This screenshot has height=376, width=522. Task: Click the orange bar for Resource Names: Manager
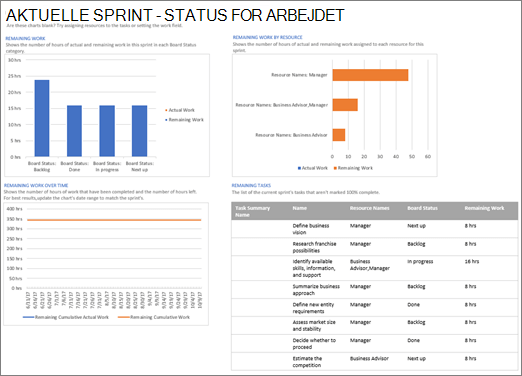point(370,75)
